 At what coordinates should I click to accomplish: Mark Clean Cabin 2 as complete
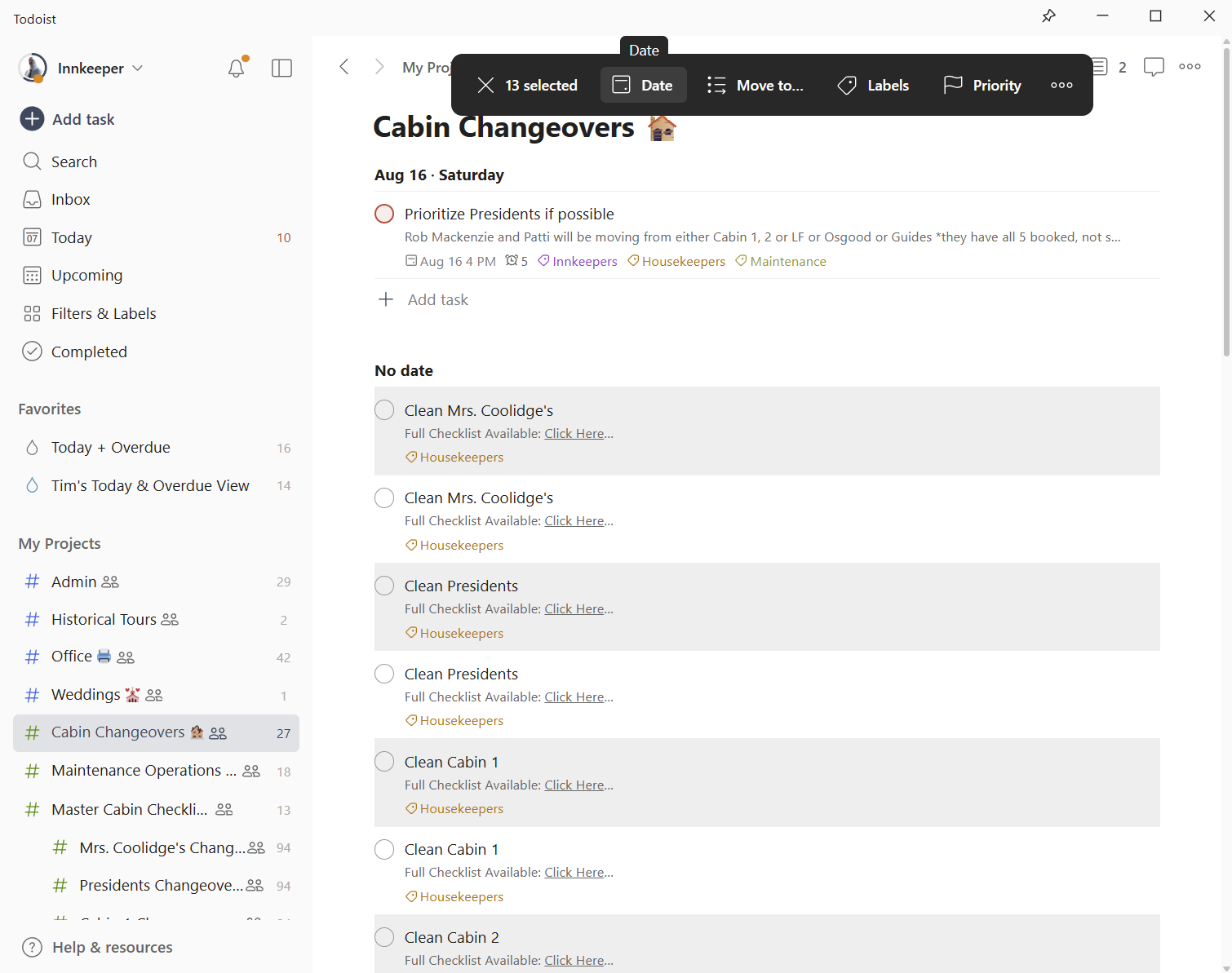(384, 938)
